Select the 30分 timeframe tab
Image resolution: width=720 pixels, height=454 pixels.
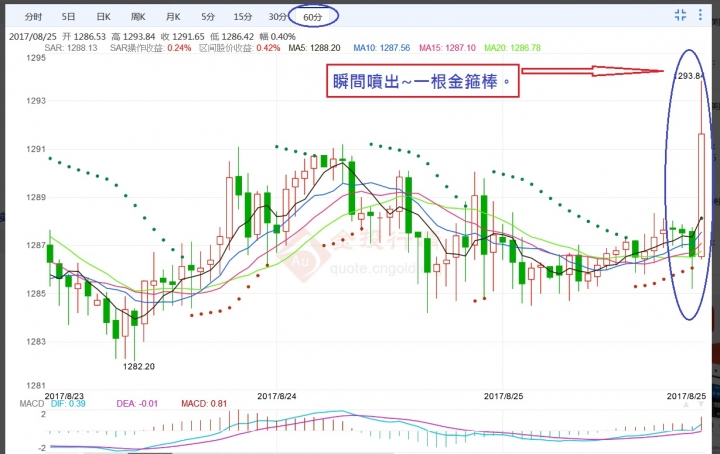point(278,17)
